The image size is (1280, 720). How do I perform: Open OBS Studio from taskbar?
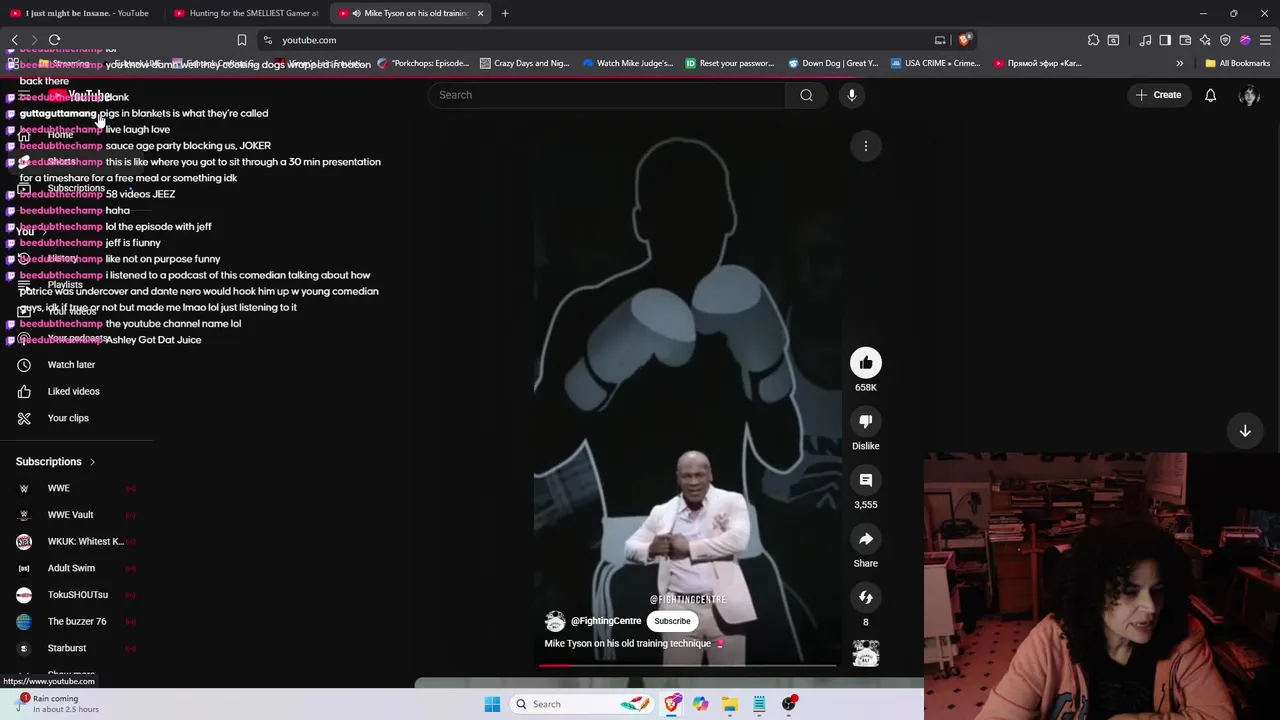[789, 704]
